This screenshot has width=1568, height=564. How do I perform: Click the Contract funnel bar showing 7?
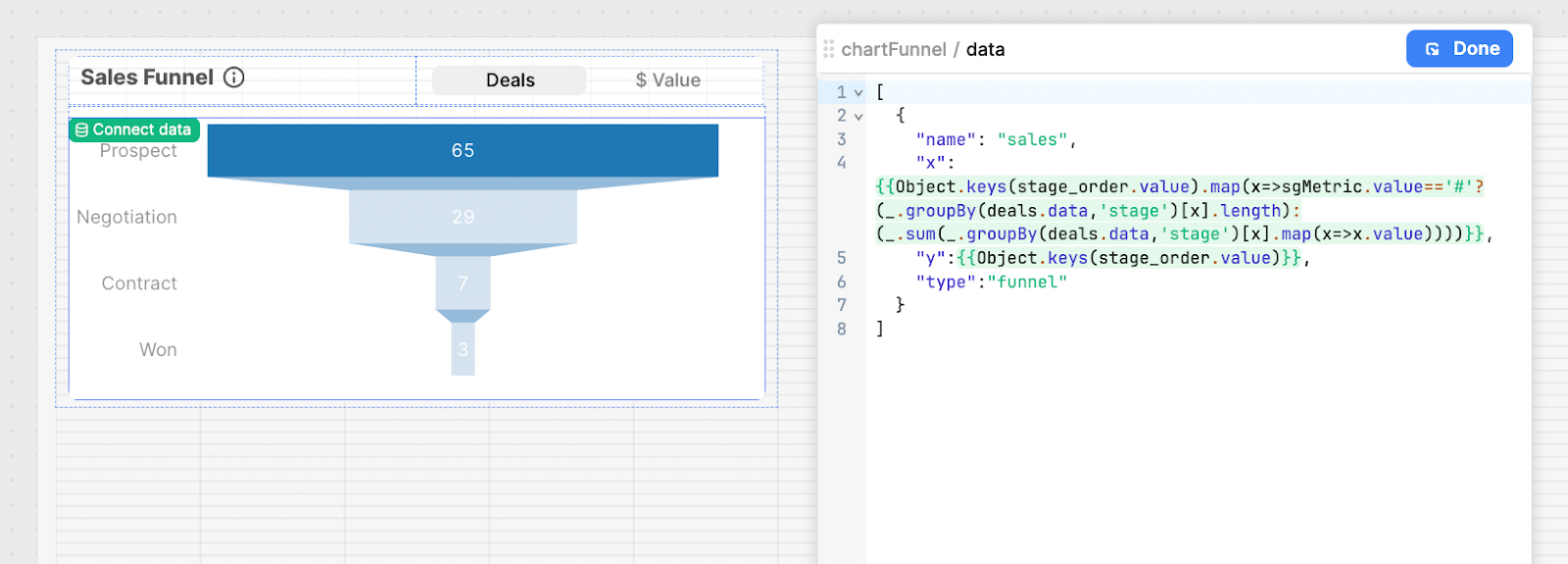pos(463,282)
